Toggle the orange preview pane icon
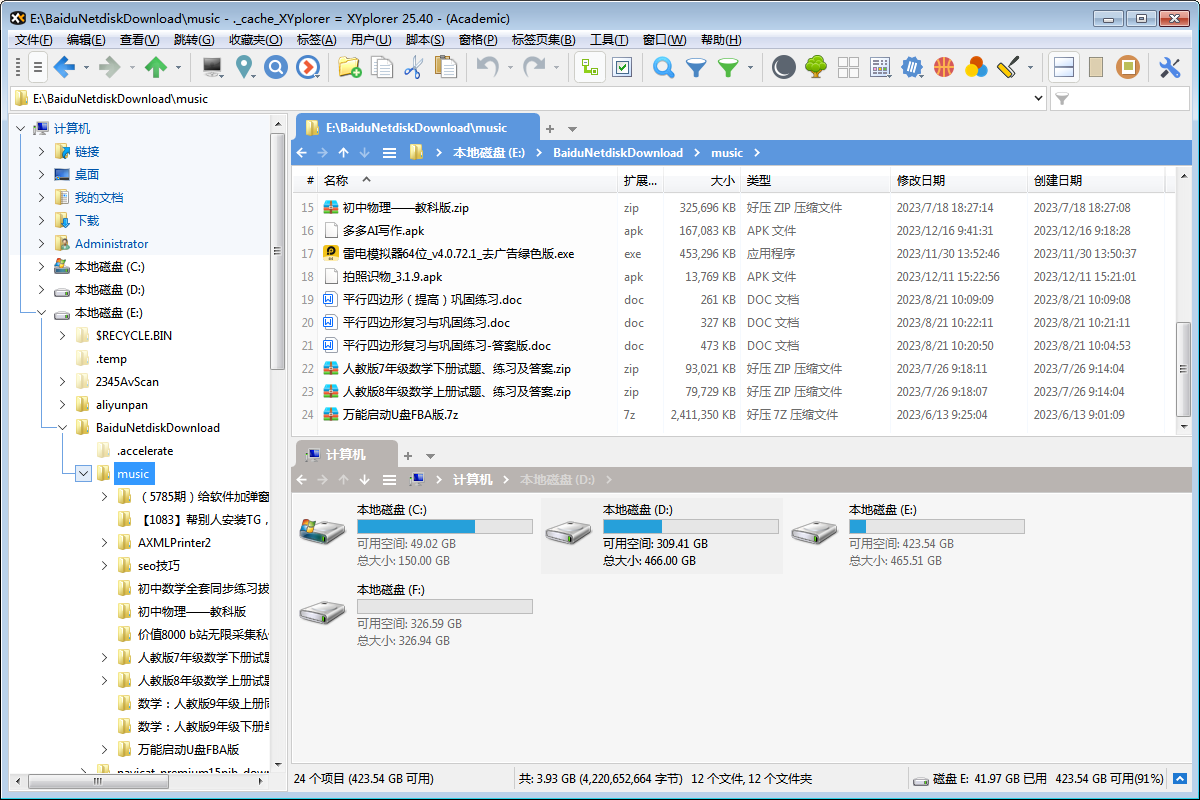The image size is (1200, 800). tap(1130, 68)
